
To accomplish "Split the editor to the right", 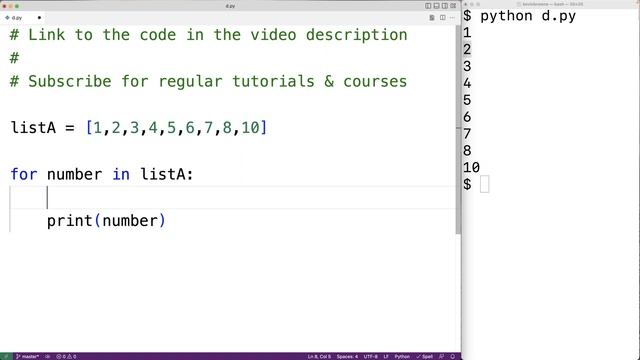I will click(x=442, y=18).
